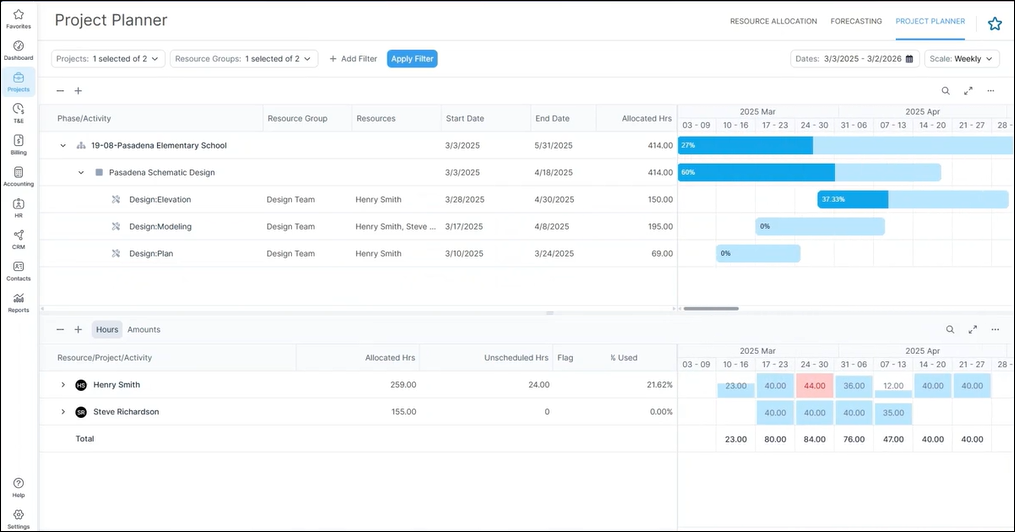Open T&E in the sidebar
Viewport: 1015px width, 532px height.
coord(18,112)
